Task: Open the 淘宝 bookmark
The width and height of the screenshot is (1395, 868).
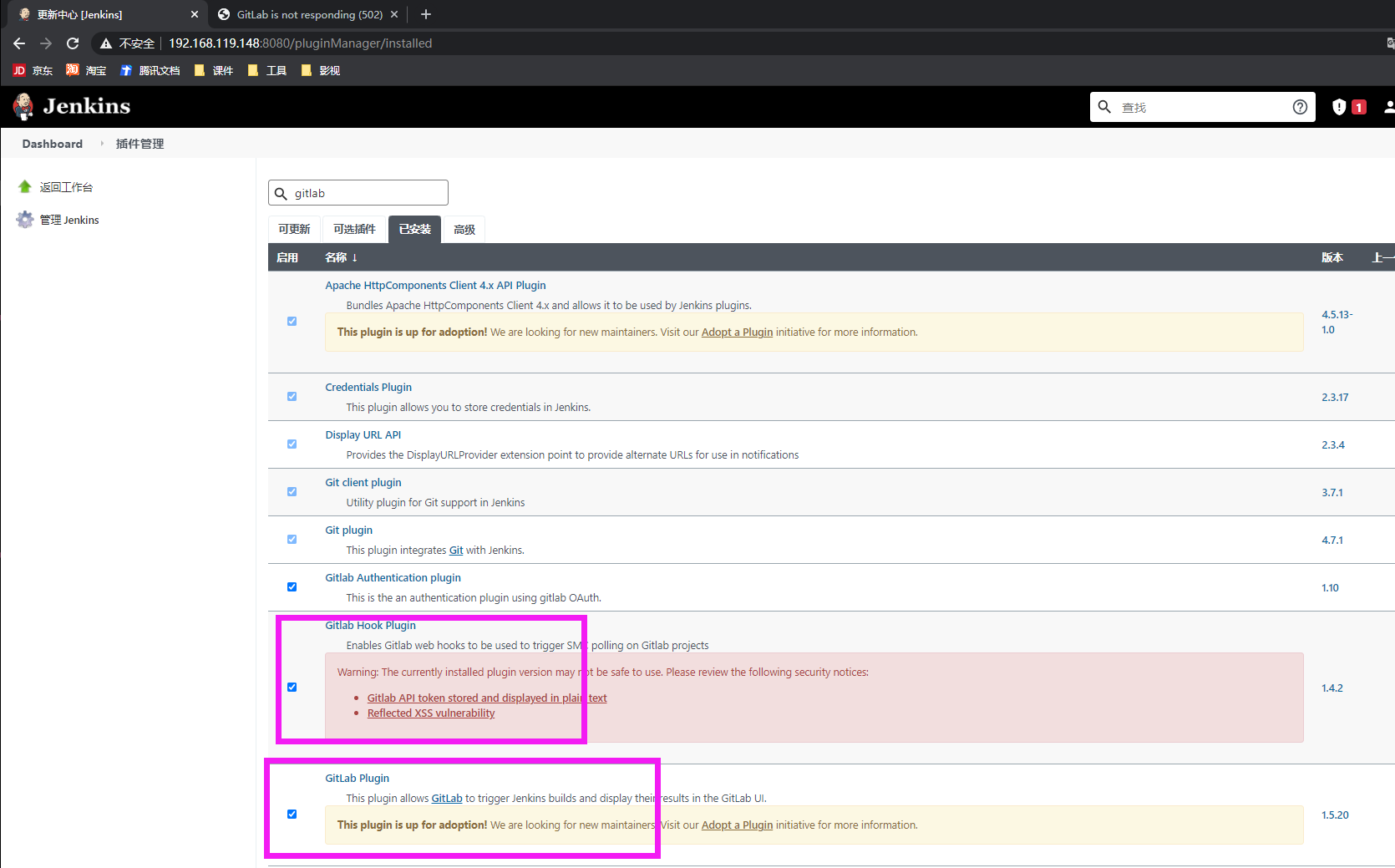Action: coord(86,71)
